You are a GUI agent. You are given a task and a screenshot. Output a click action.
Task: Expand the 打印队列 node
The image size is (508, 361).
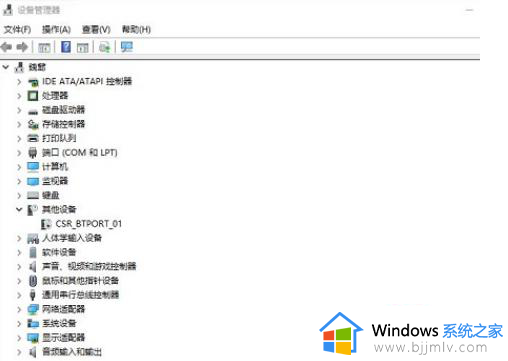(x=19, y=138)
